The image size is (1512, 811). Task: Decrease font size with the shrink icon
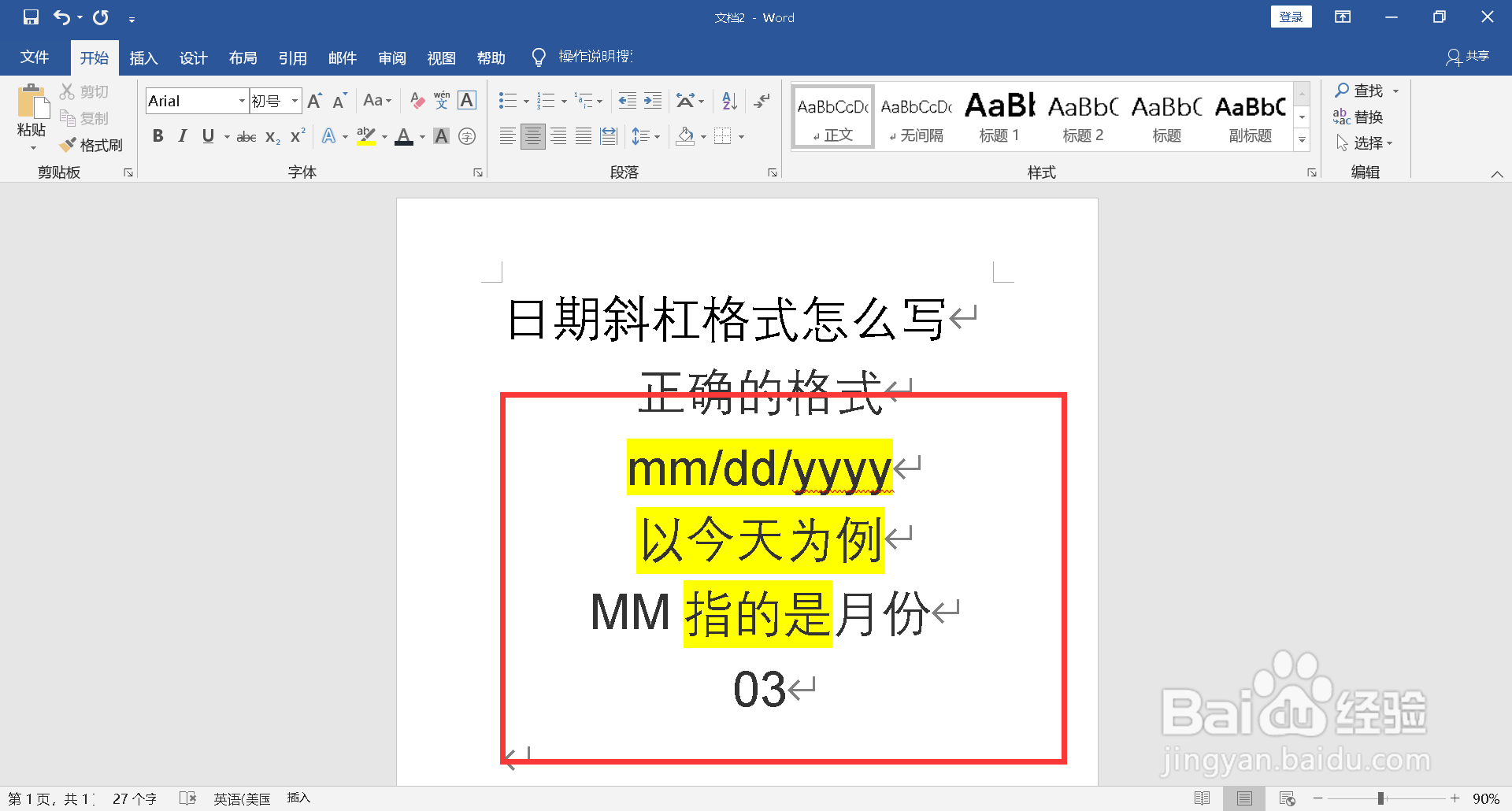point(339,101)
